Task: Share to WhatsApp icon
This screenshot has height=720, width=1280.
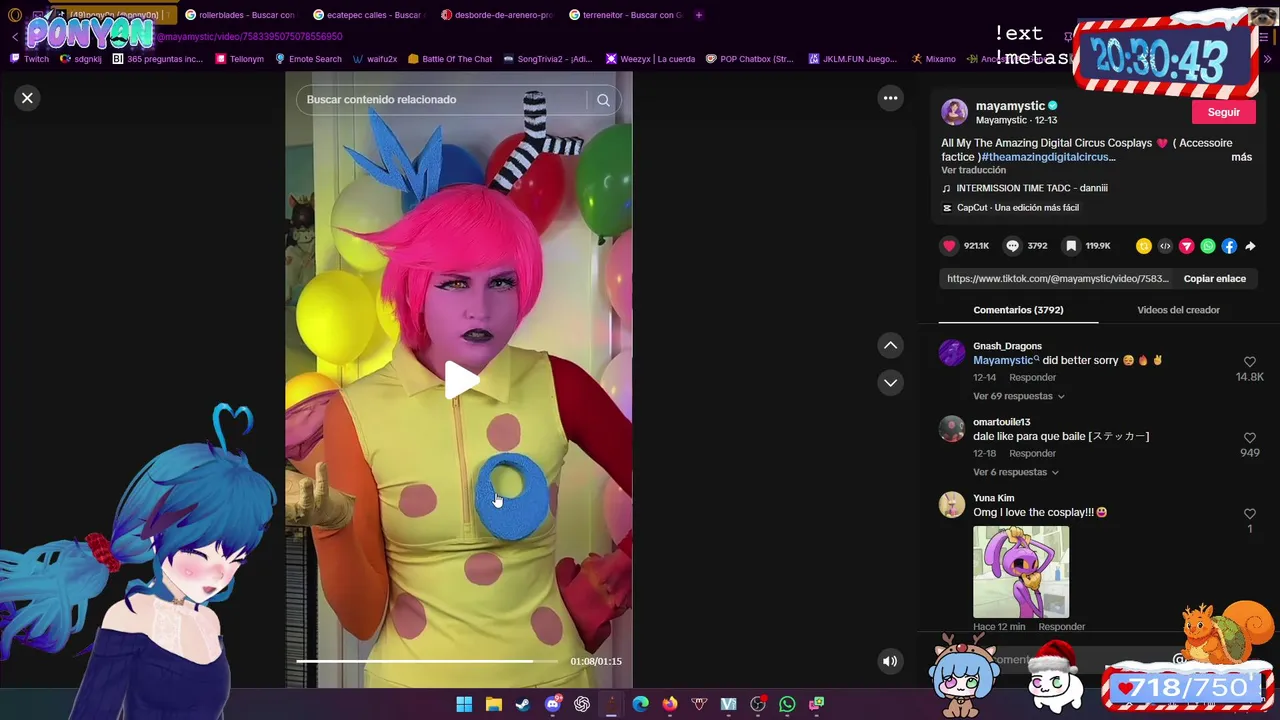Action: 1208,246
